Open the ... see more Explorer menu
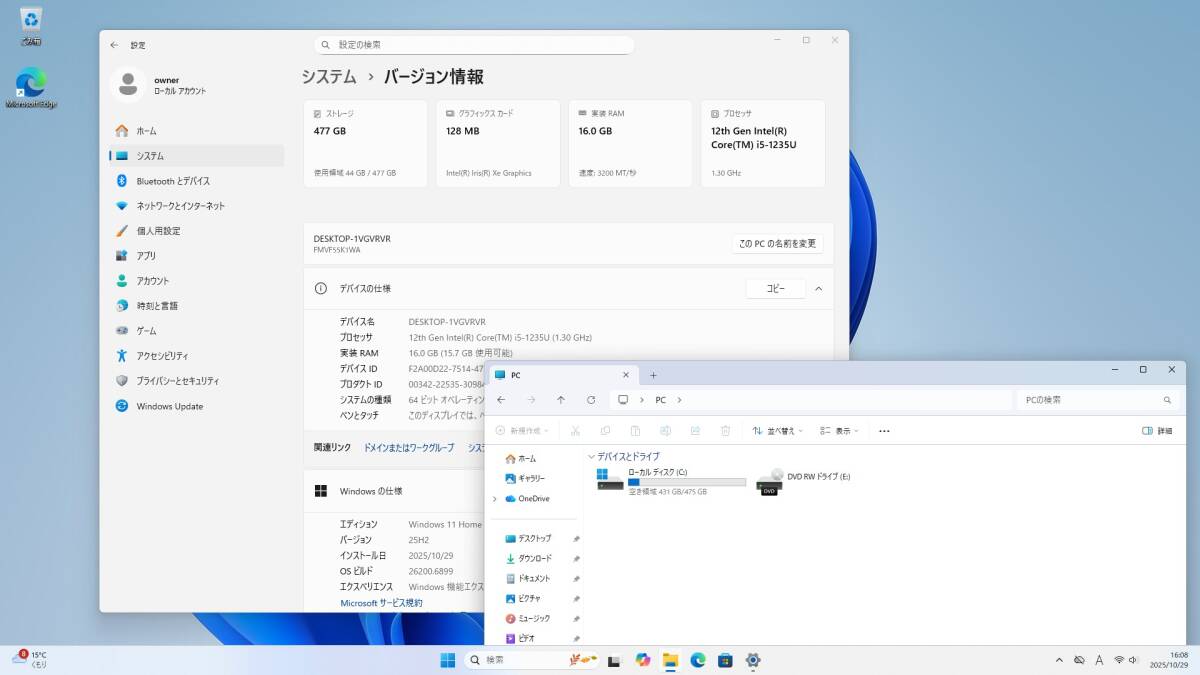 [884, 430]
